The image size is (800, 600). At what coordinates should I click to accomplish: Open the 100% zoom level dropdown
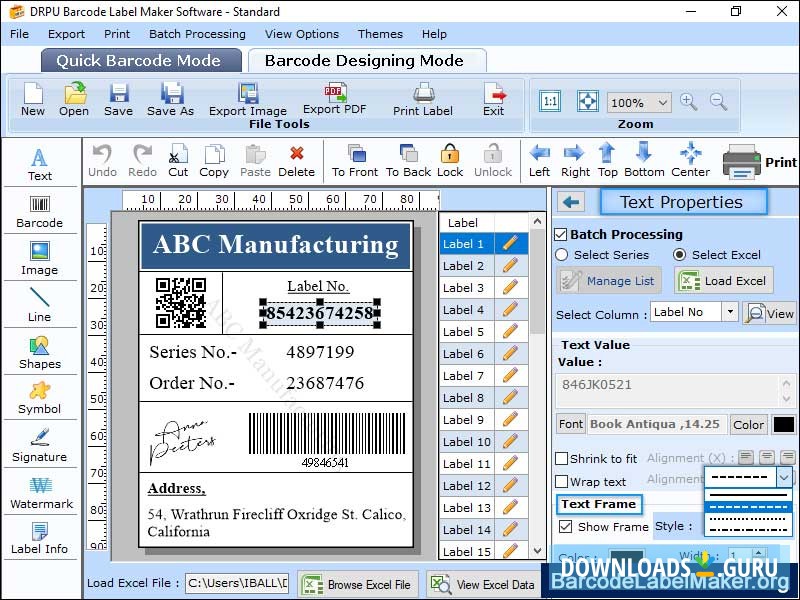click(x=662, y=103)
